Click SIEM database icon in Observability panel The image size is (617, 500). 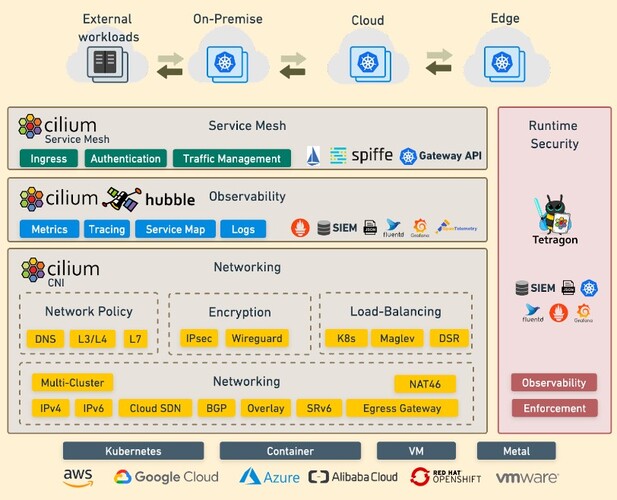(x=323, y=228)
